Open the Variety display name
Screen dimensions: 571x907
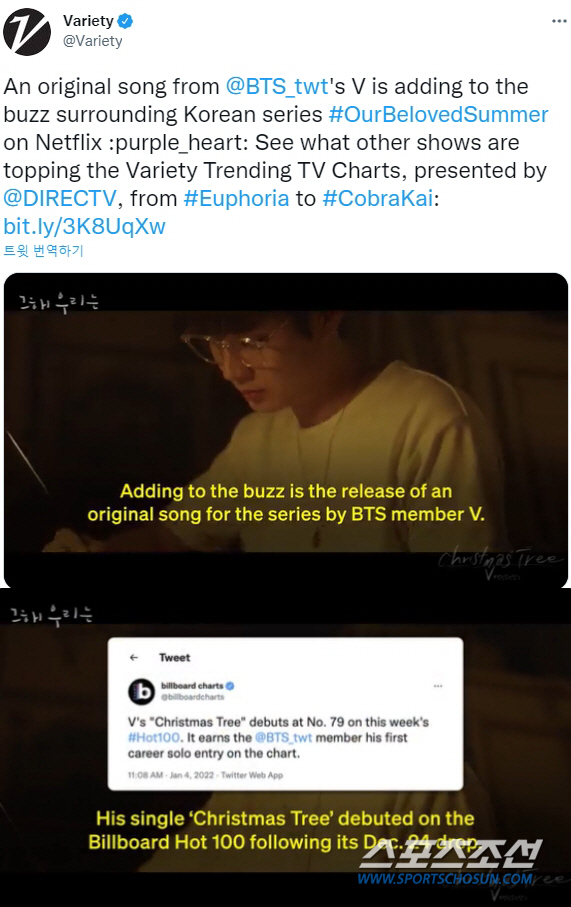(x=88, y=21)
